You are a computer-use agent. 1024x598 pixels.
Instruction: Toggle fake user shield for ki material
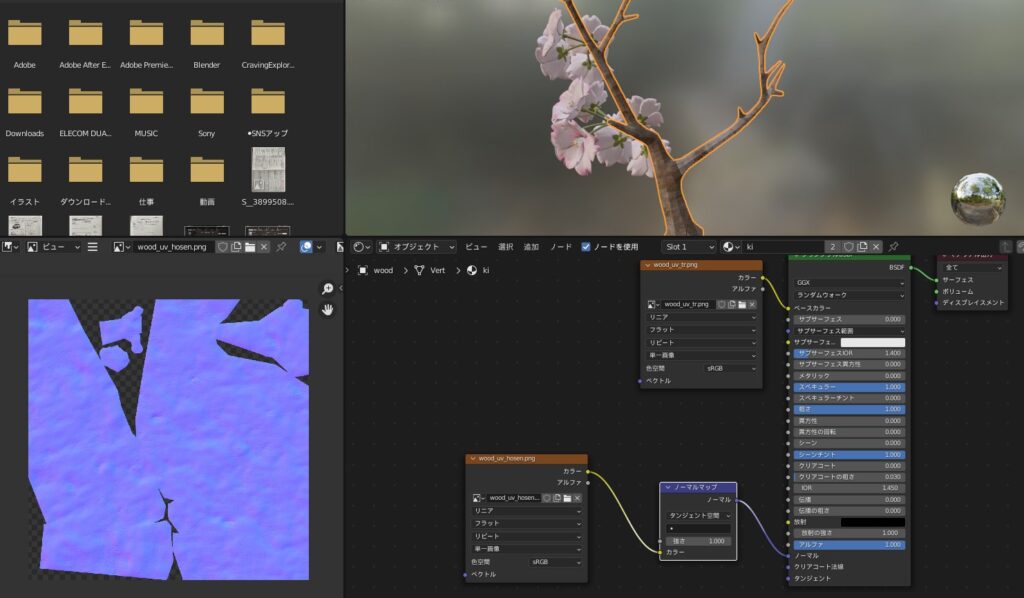click(x=848, y=246)
